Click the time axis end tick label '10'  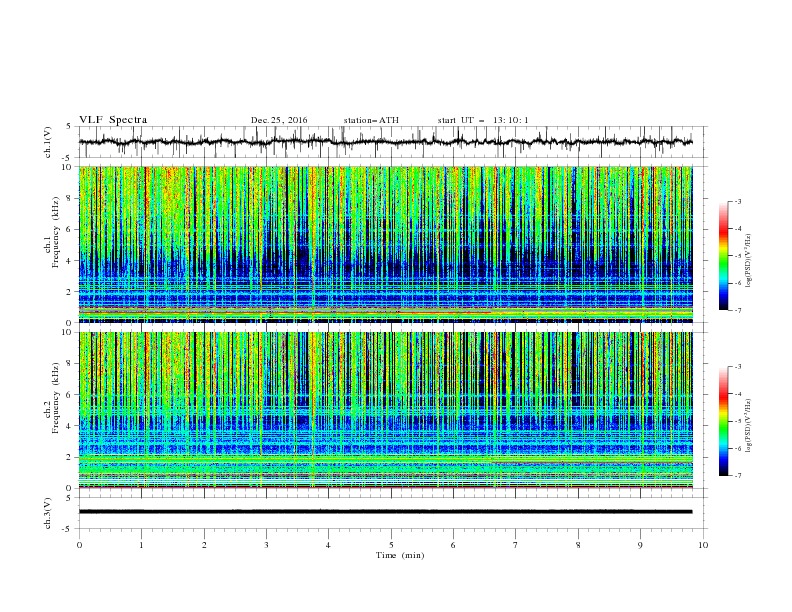click(703, 545)
